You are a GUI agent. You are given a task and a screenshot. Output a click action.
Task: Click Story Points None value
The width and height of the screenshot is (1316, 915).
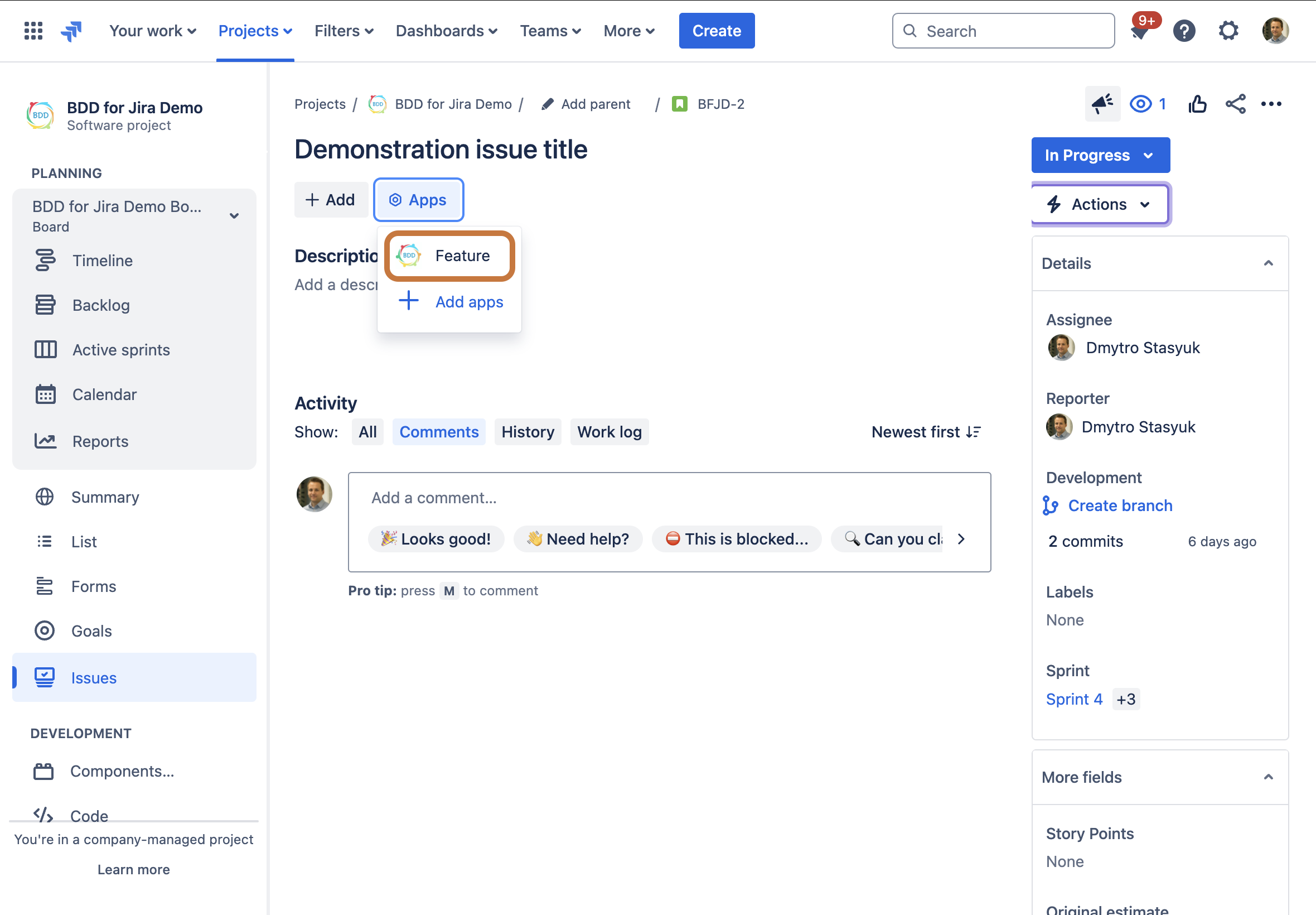pyautogui.click(x=1065, y=861)
